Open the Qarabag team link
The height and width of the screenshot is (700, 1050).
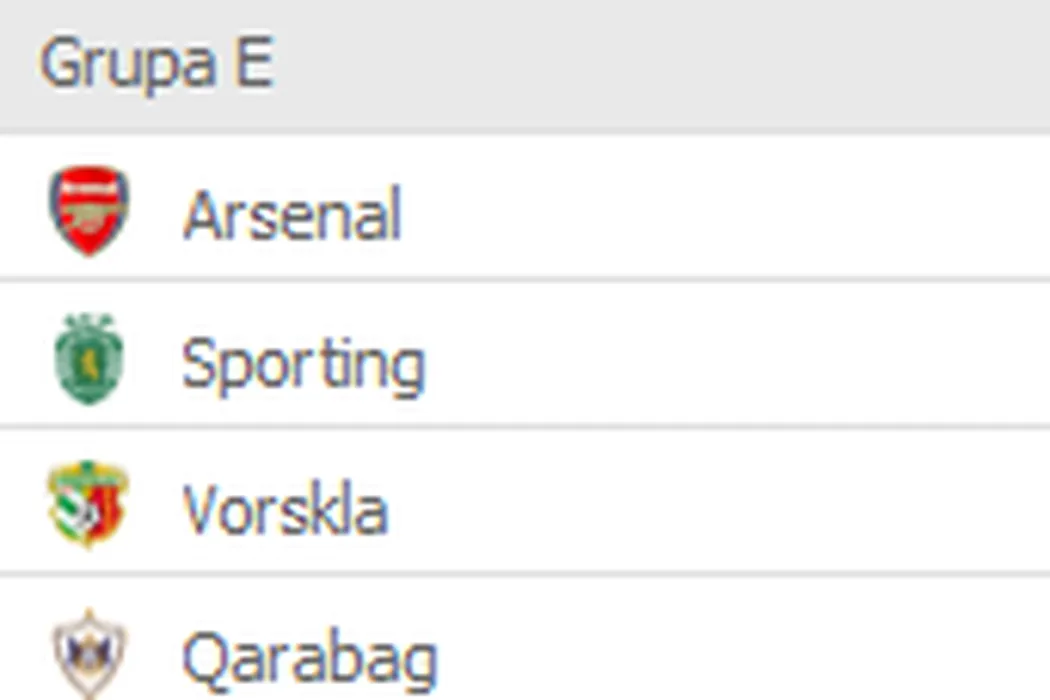(x=309, y=657)
